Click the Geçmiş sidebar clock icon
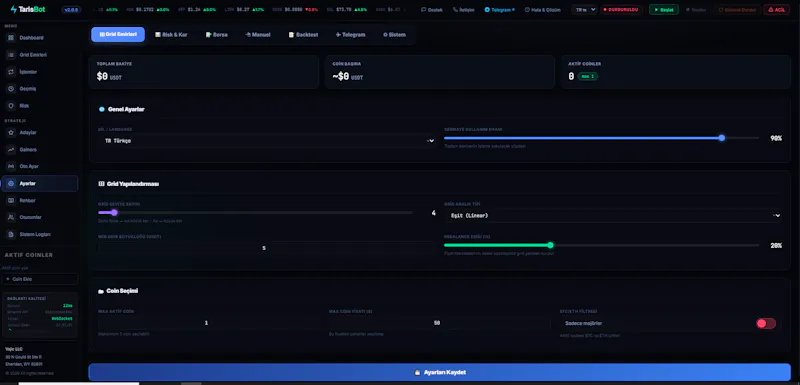 click(x=11, y=89)
